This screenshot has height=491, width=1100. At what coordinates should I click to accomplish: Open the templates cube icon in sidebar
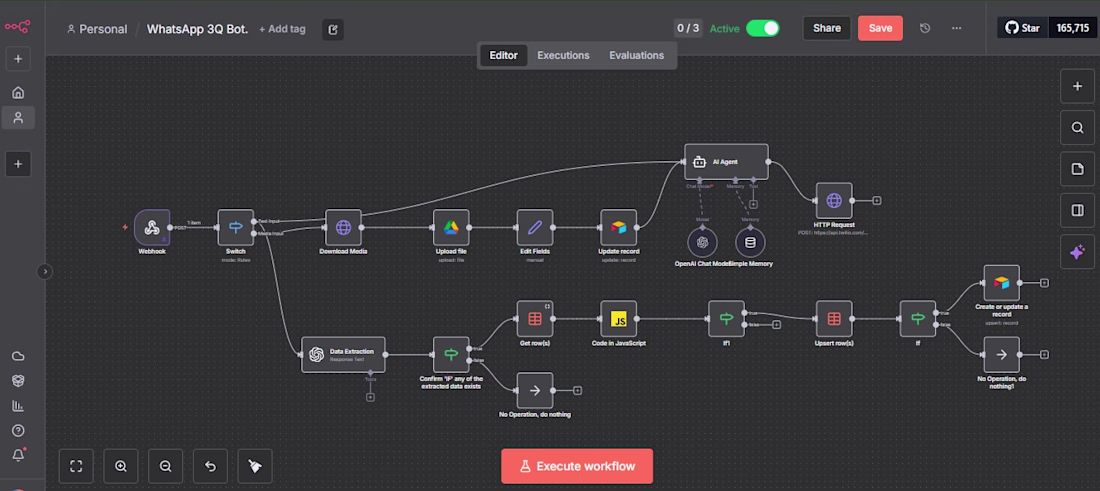coord(18,380)
